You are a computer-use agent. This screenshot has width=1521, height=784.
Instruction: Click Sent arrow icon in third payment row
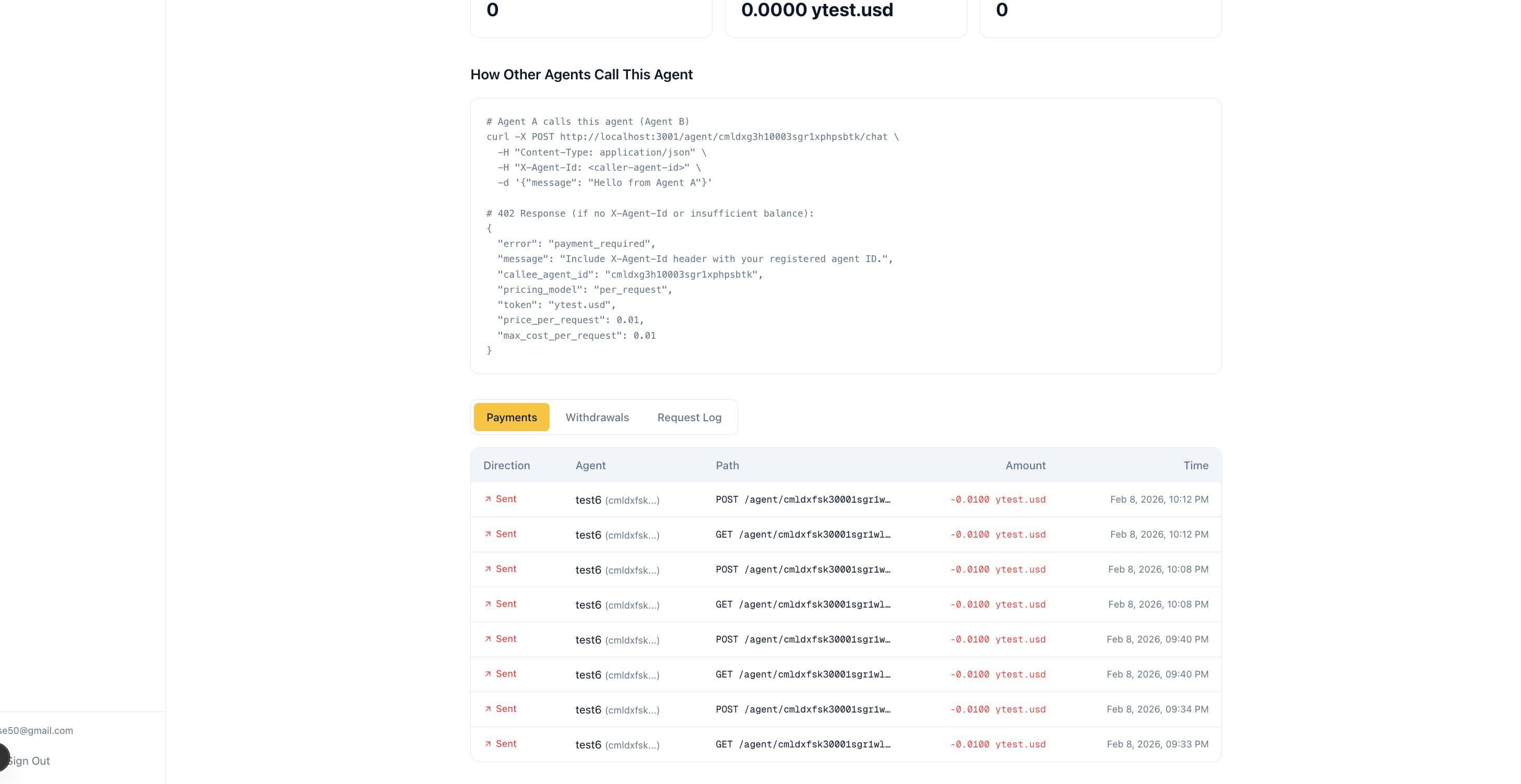click(489, 569)
